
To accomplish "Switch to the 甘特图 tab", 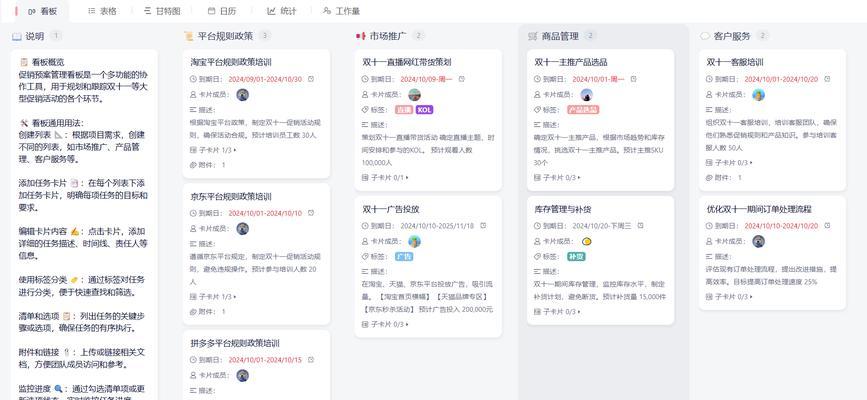I will [161, 11].
